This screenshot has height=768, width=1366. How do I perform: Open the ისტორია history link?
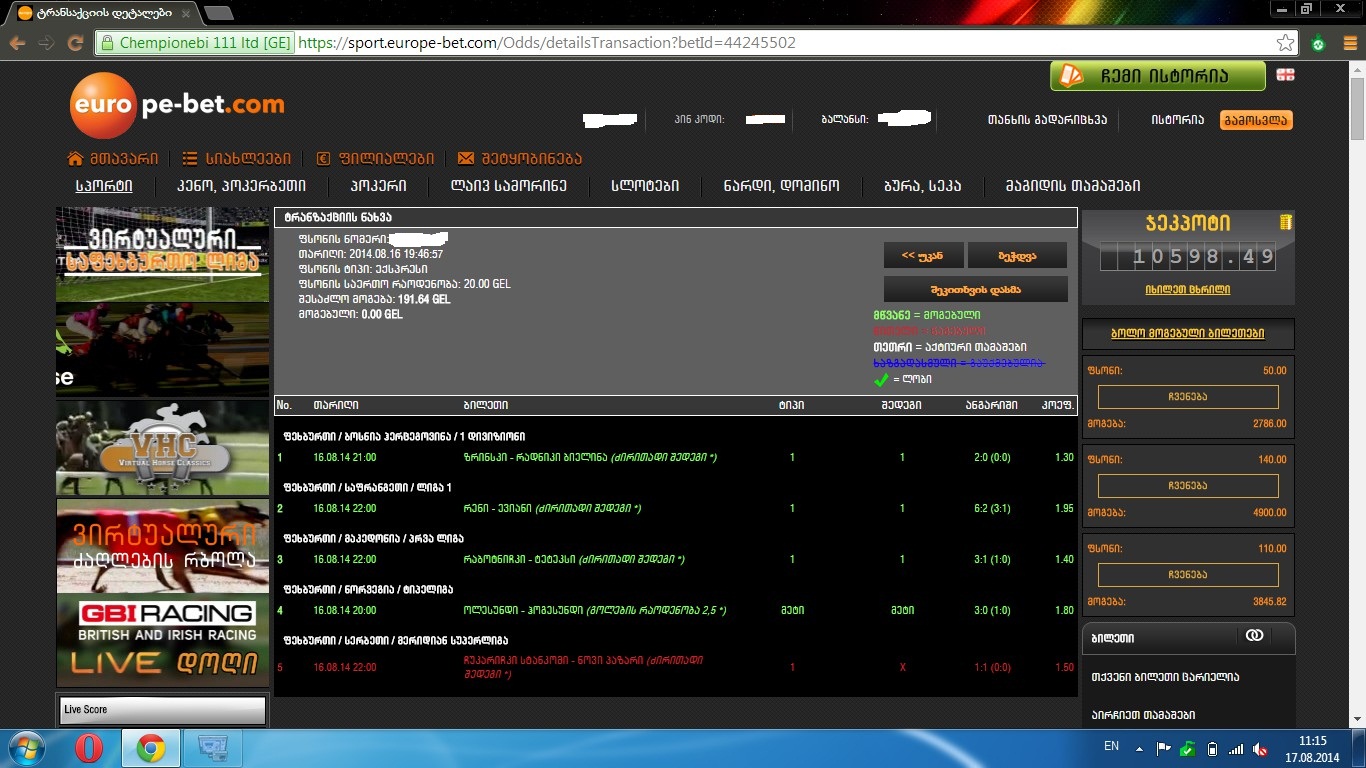[1177, 120]
